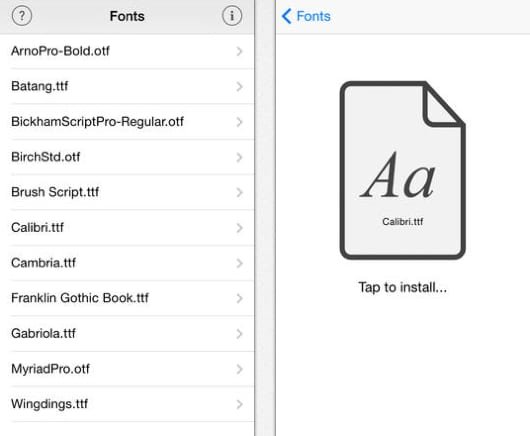
Task: Open MyriadPro.otf chevron arrow
Action: [x=239, y=369]
